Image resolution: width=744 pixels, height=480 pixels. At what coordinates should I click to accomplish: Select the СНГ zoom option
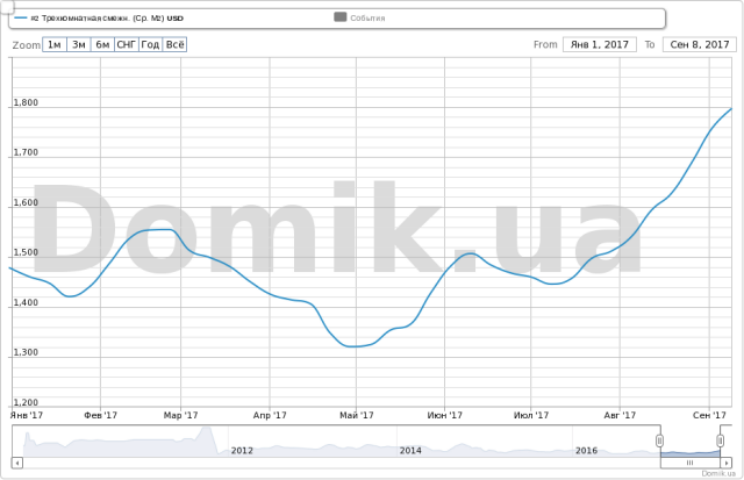coord(127,45)
